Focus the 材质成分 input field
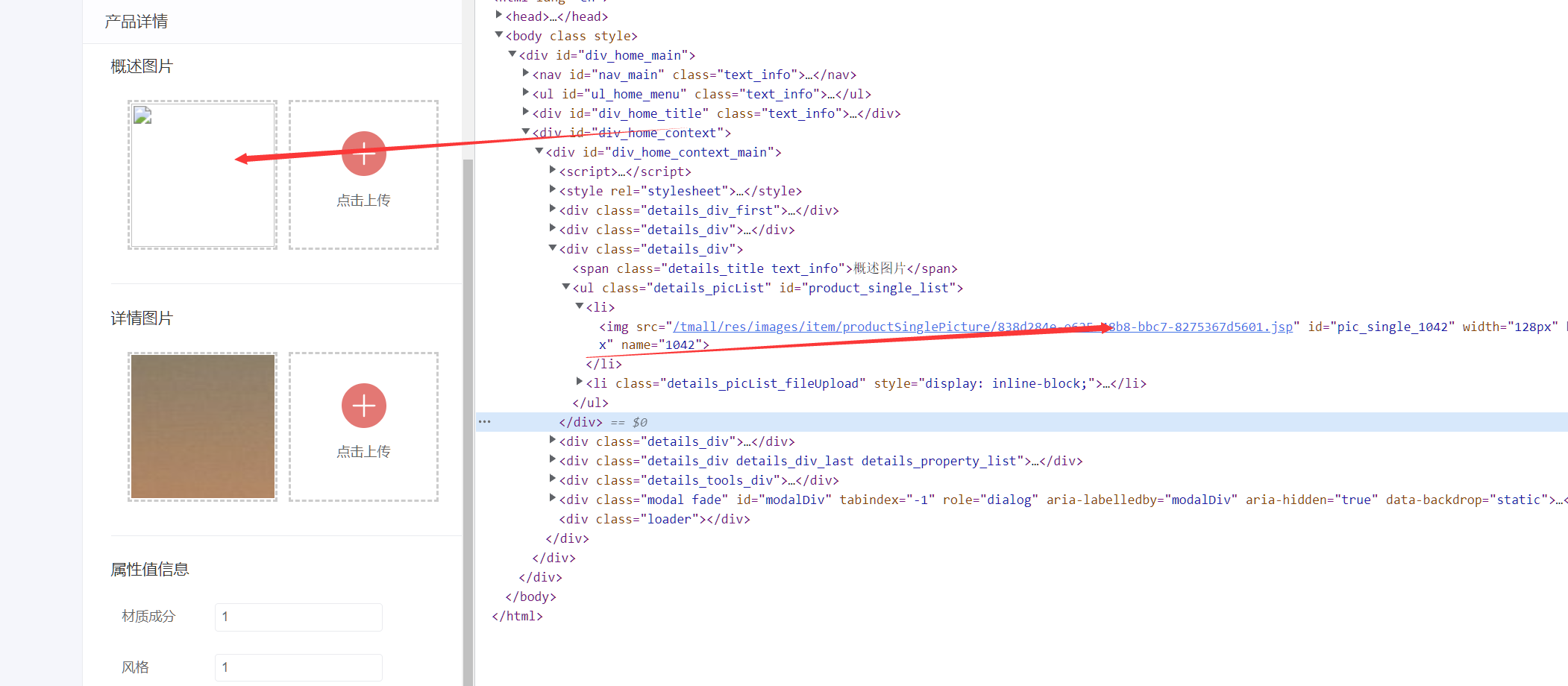This screenshot has height=686, width=1568. [298, 617]
